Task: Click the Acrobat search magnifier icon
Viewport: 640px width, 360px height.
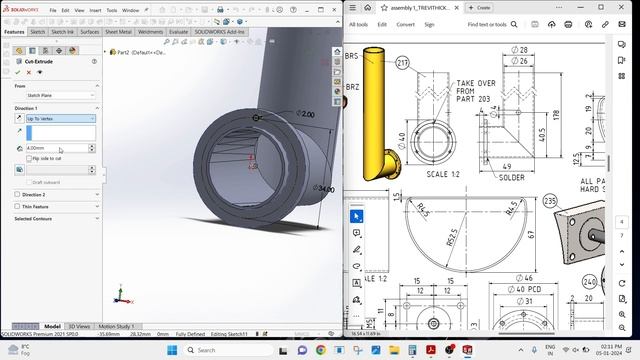Action: (x=514, y=24)
